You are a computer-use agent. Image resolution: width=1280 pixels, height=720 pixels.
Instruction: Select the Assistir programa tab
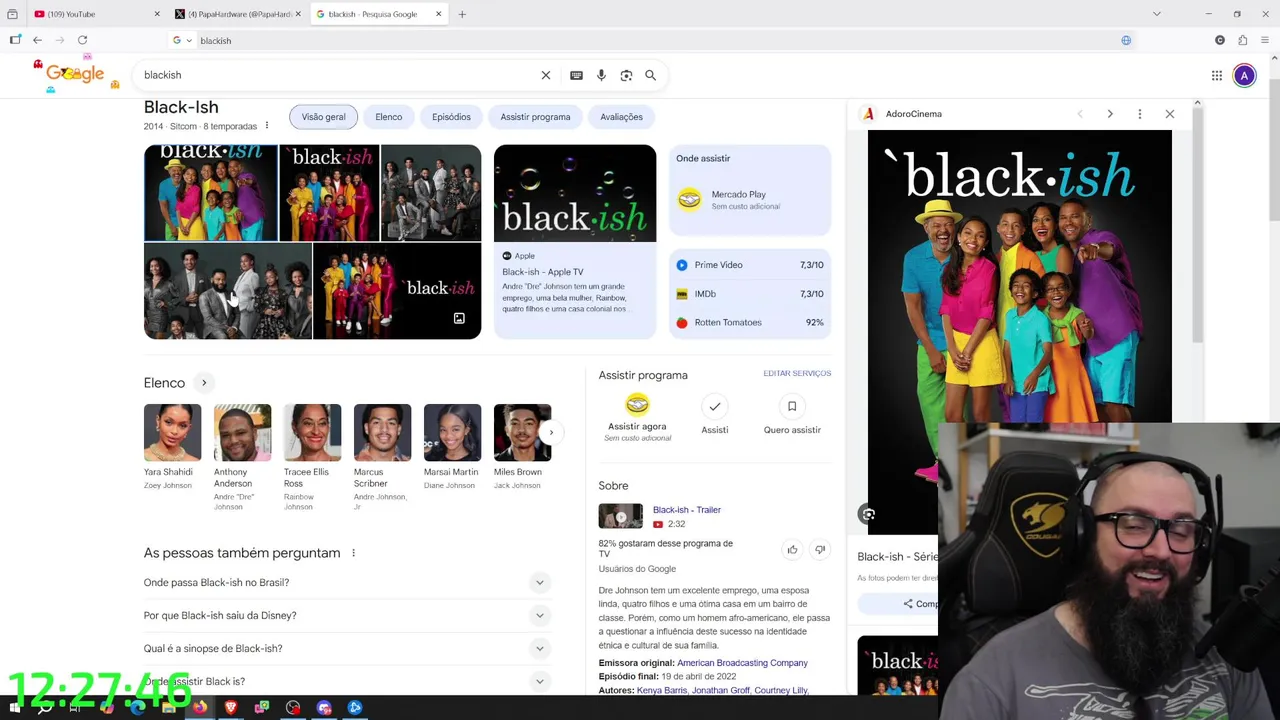click(x=535, y=117)
